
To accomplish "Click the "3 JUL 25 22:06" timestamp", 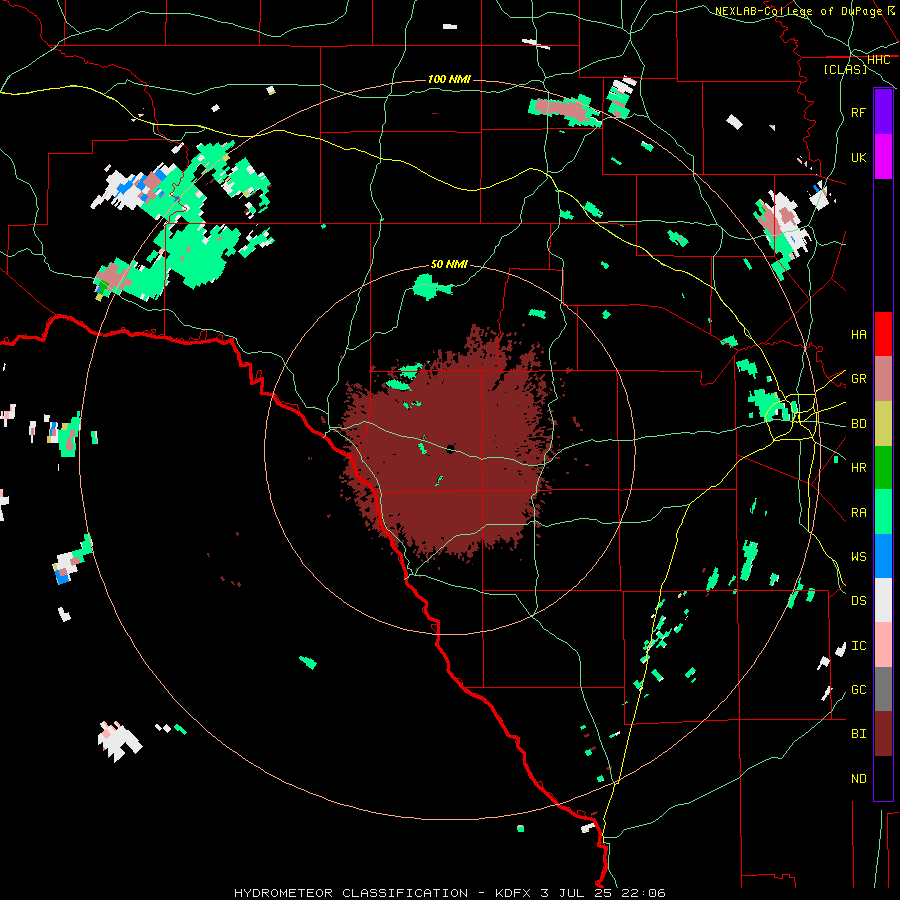I will point(603,893).
